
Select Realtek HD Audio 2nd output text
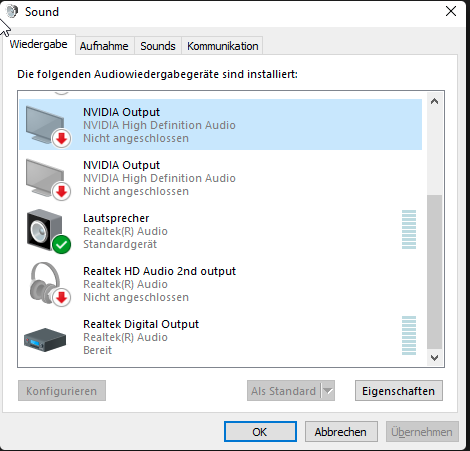click(159, 271)
